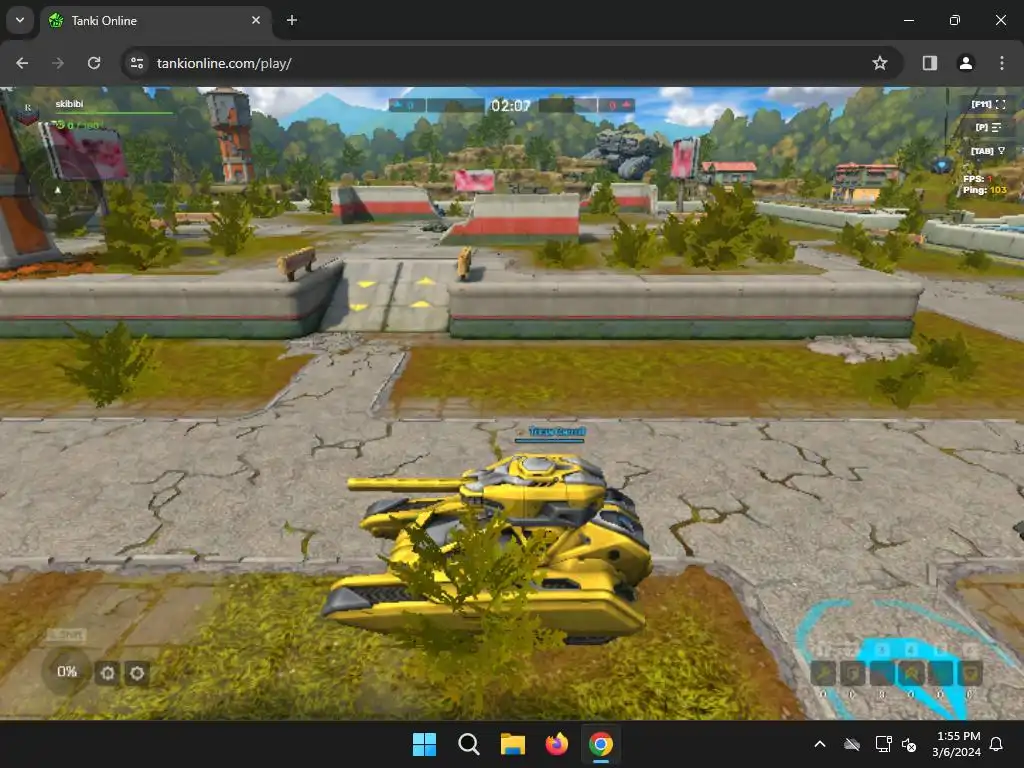
Task: Open the [TAB] scoreboard button
Action: click(x=988, y=151)
